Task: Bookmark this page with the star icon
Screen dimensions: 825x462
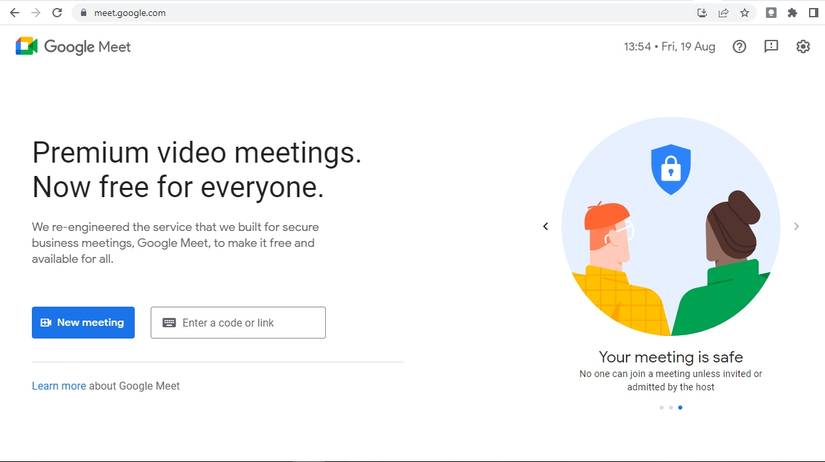Action: tap(744, 13)
